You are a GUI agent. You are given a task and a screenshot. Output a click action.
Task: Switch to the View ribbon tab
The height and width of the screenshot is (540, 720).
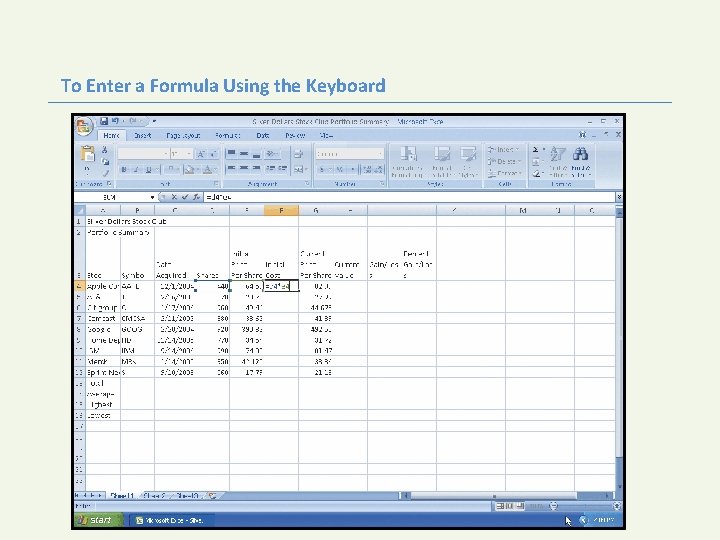pos(326,135)
